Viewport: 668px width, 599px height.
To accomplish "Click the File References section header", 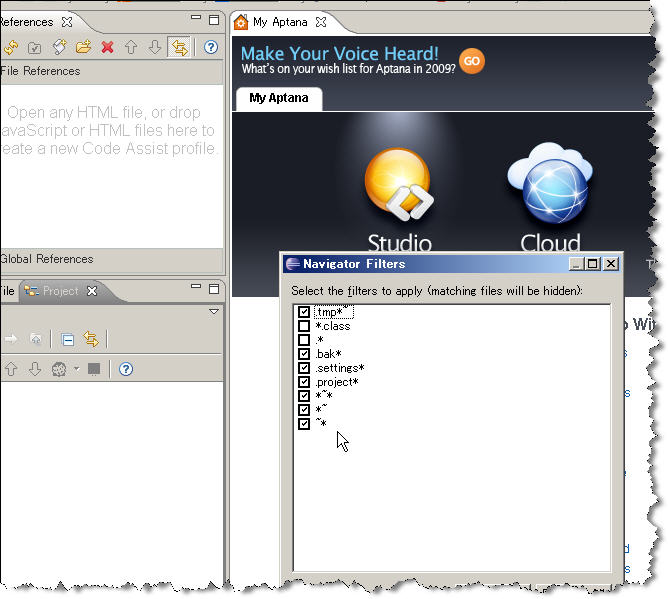I will pyautogui.click(x=112, y=71).
